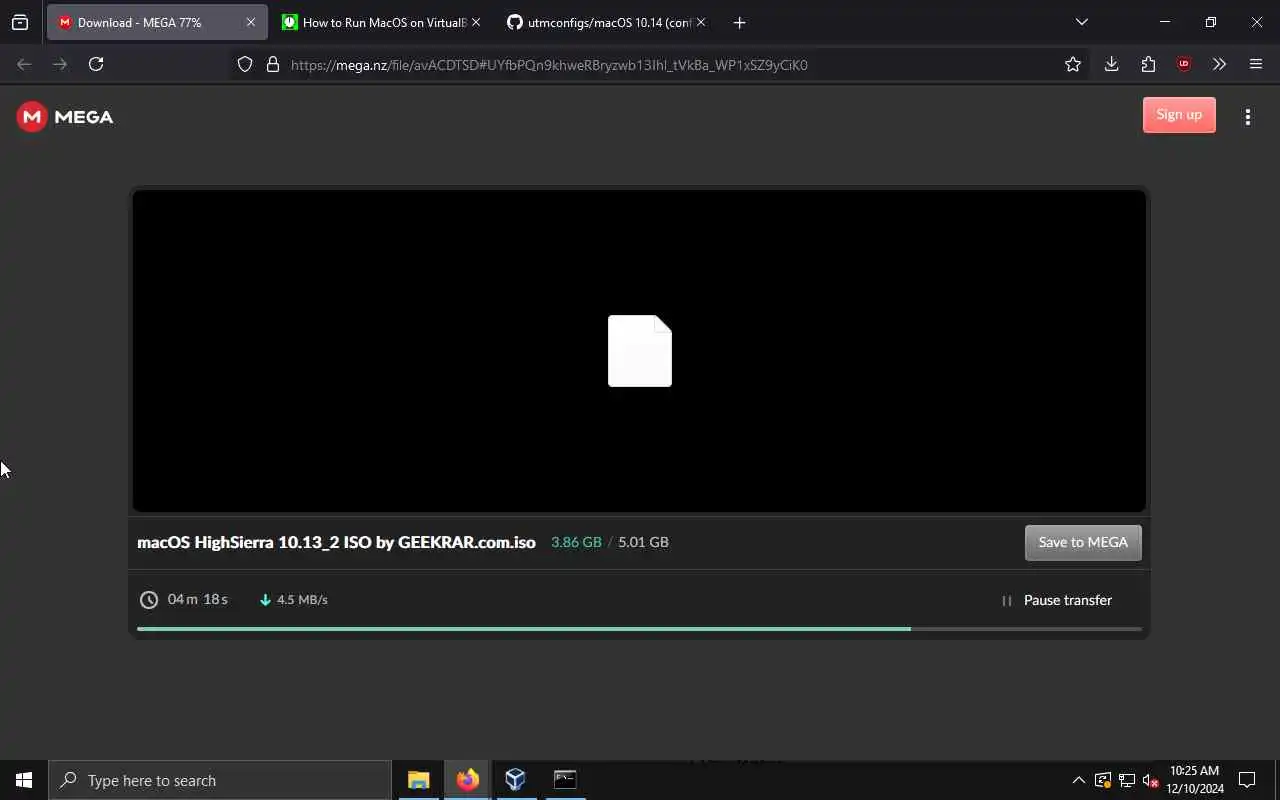The width and height of the screenshot is (1280, 800).
Task: Click the file preview document icon
Action: click(x=640, y=351)
